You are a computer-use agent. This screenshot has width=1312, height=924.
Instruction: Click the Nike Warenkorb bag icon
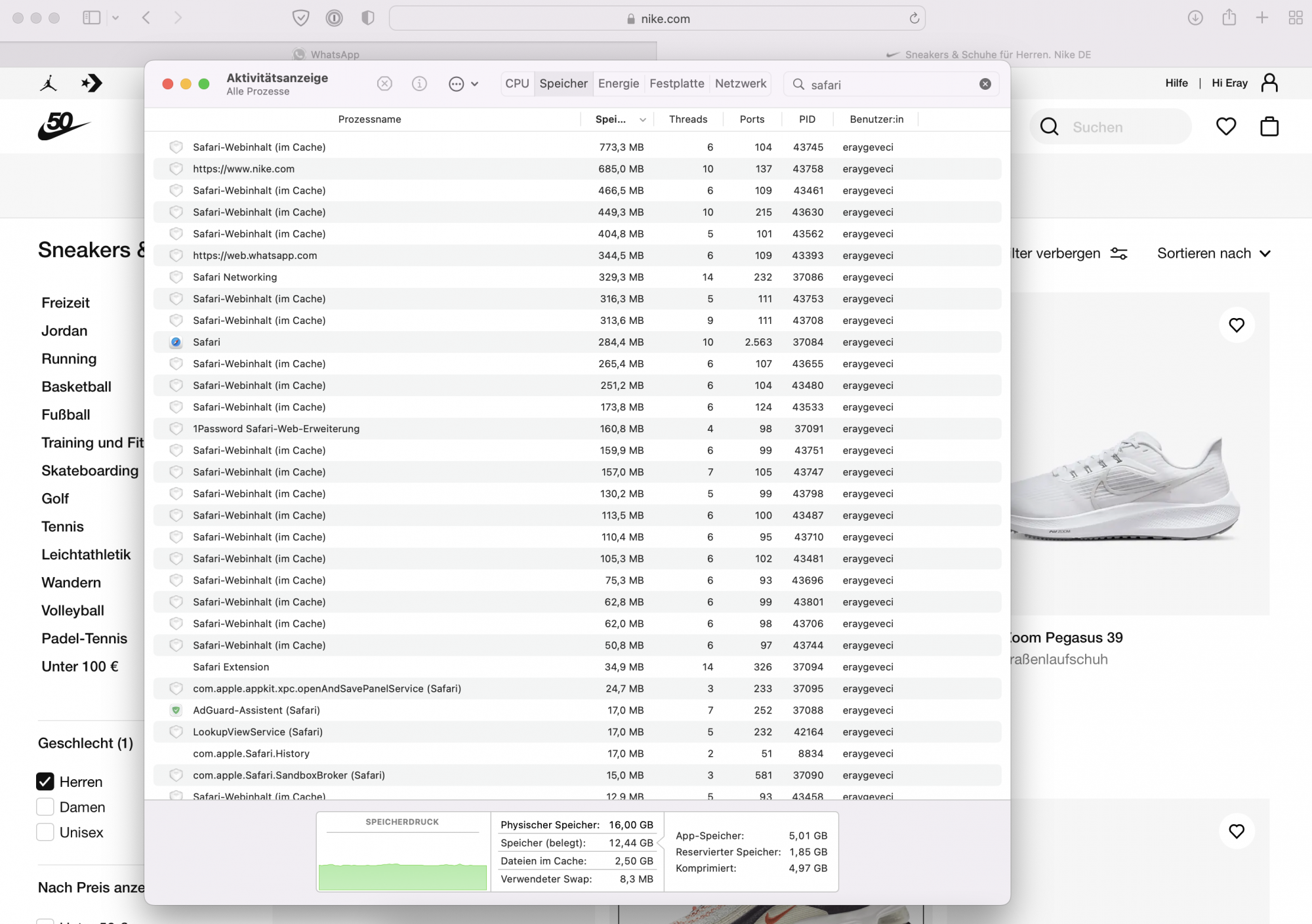point(1269,126)
